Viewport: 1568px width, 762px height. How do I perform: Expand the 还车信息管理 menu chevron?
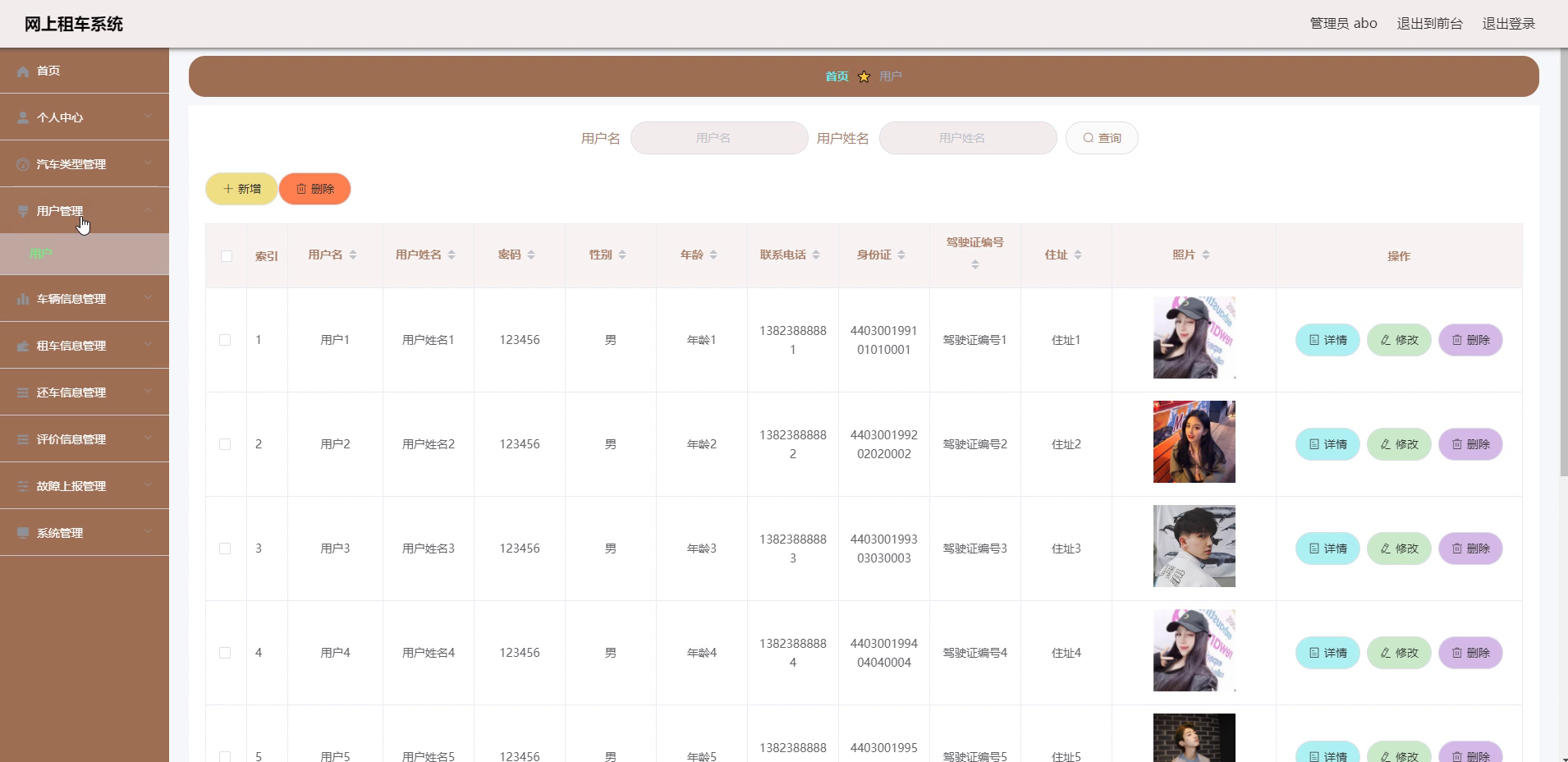pyautogui.click(x=148, y=392)
